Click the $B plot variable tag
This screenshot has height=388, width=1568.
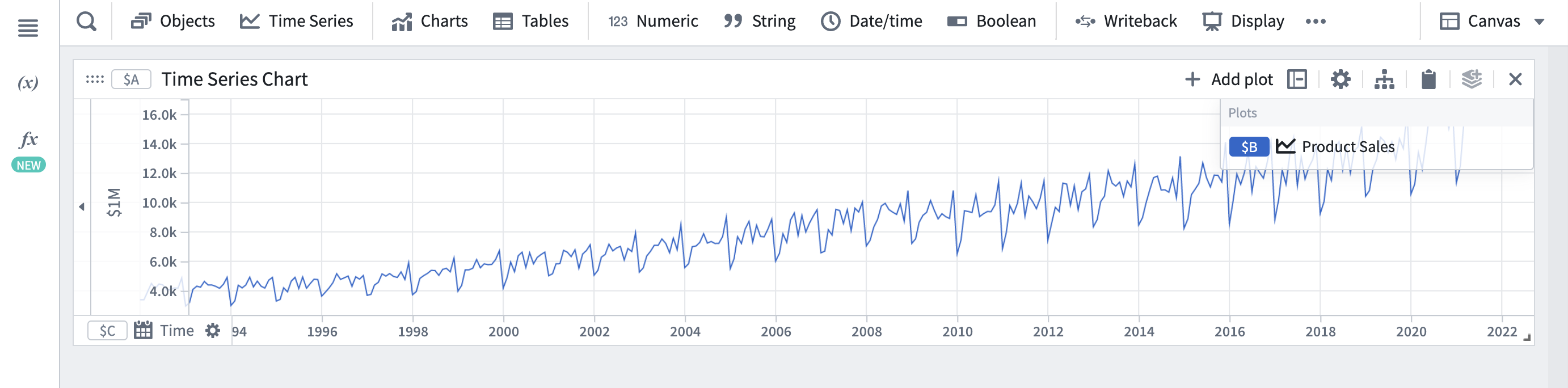click(1249, 147)
